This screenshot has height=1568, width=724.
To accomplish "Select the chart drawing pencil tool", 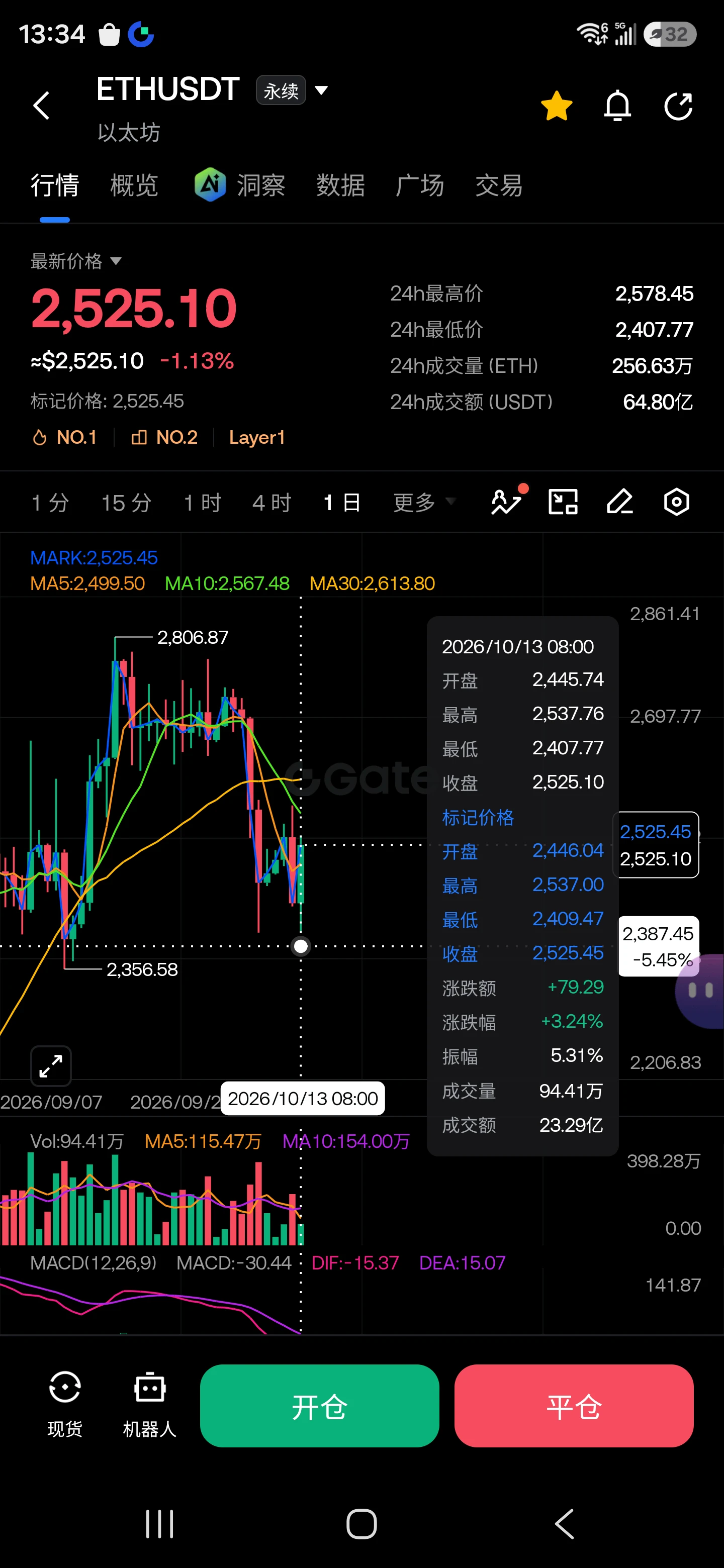I will click(x=620, y=502).
